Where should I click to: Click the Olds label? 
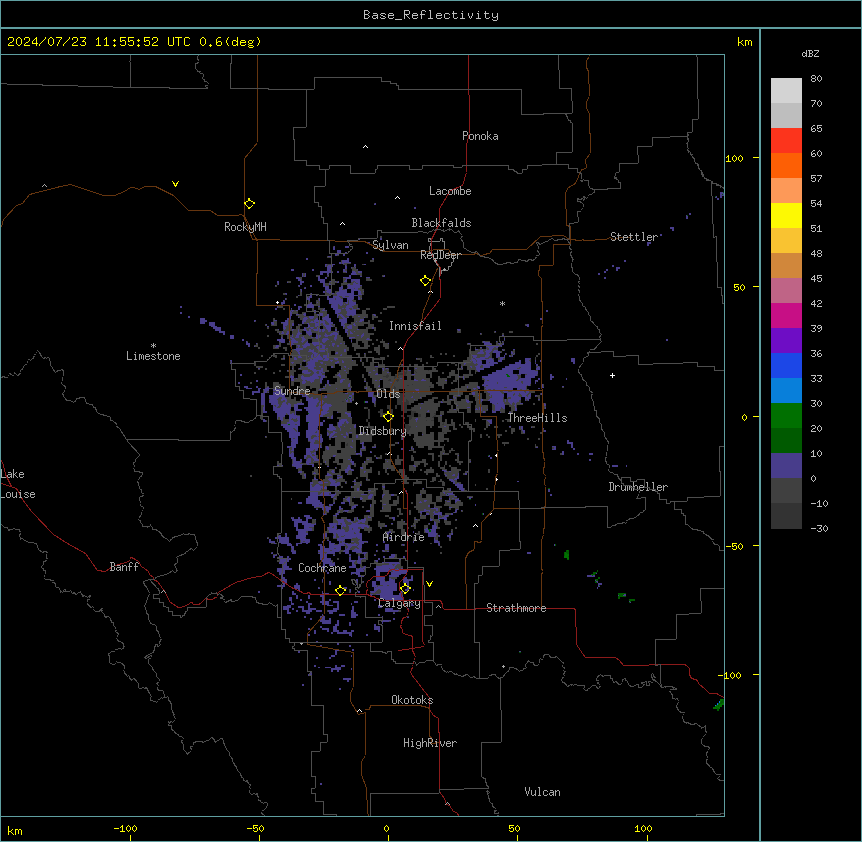[388, 394]
